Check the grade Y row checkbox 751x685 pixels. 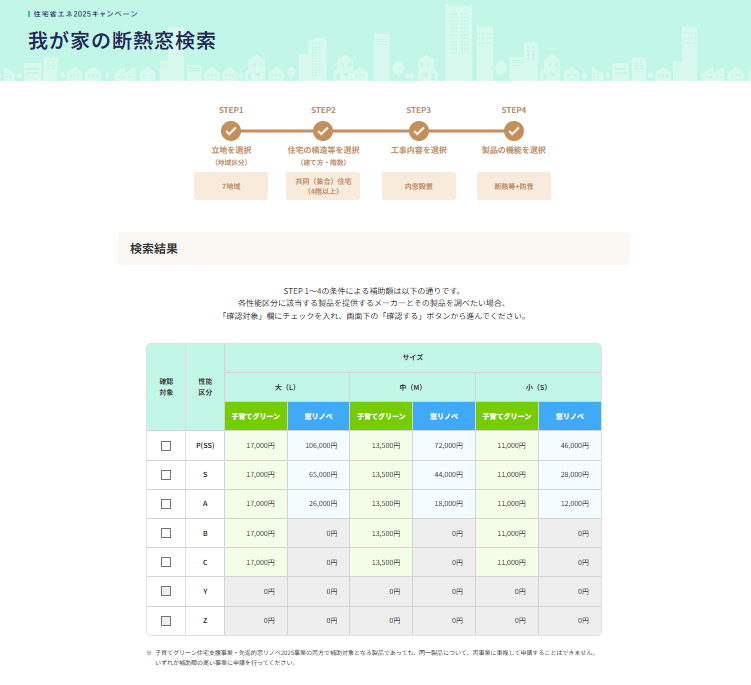[x=166, y=591]
